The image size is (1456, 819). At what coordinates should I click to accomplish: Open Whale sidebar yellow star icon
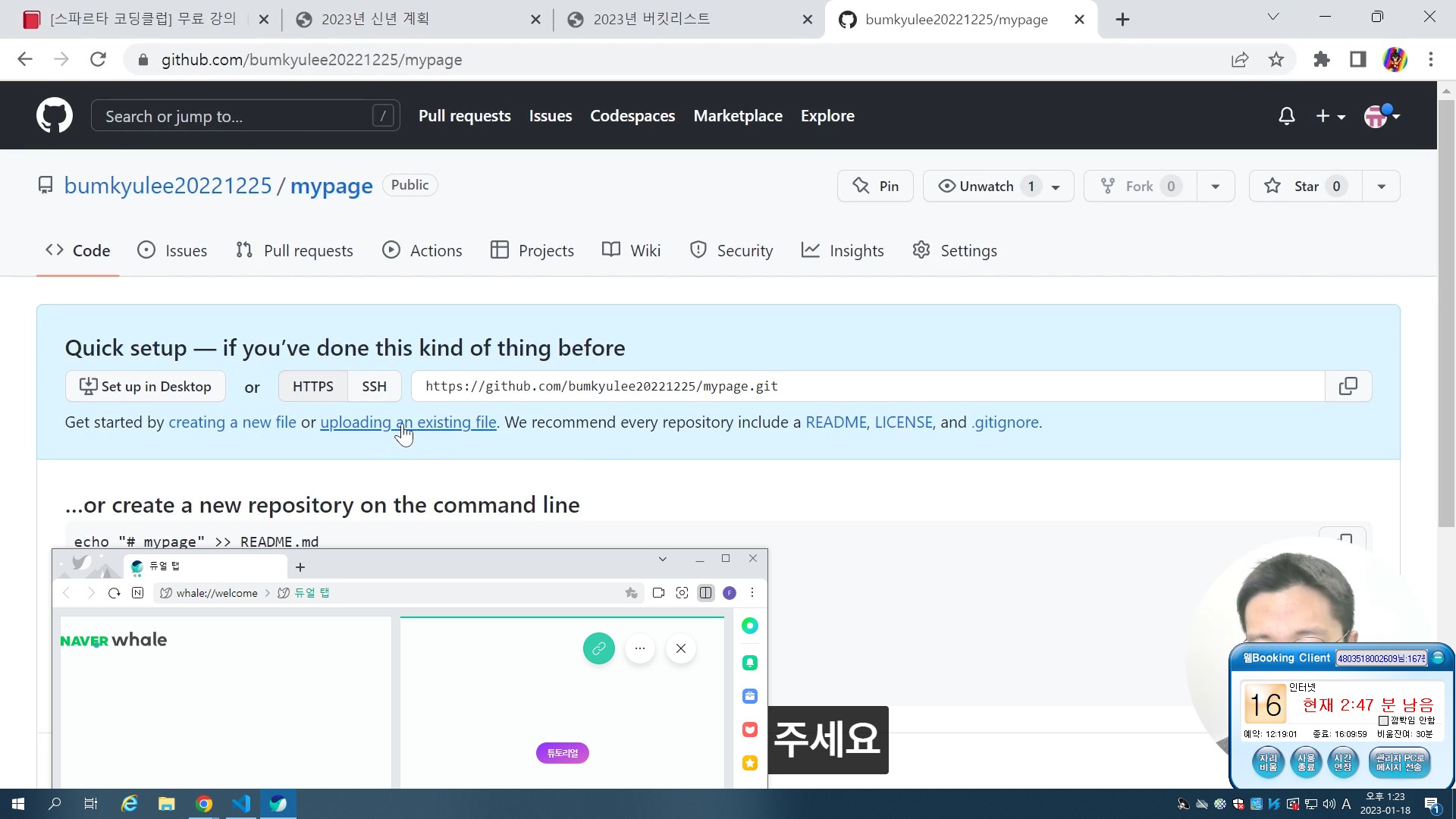click(x=750, y=763)
